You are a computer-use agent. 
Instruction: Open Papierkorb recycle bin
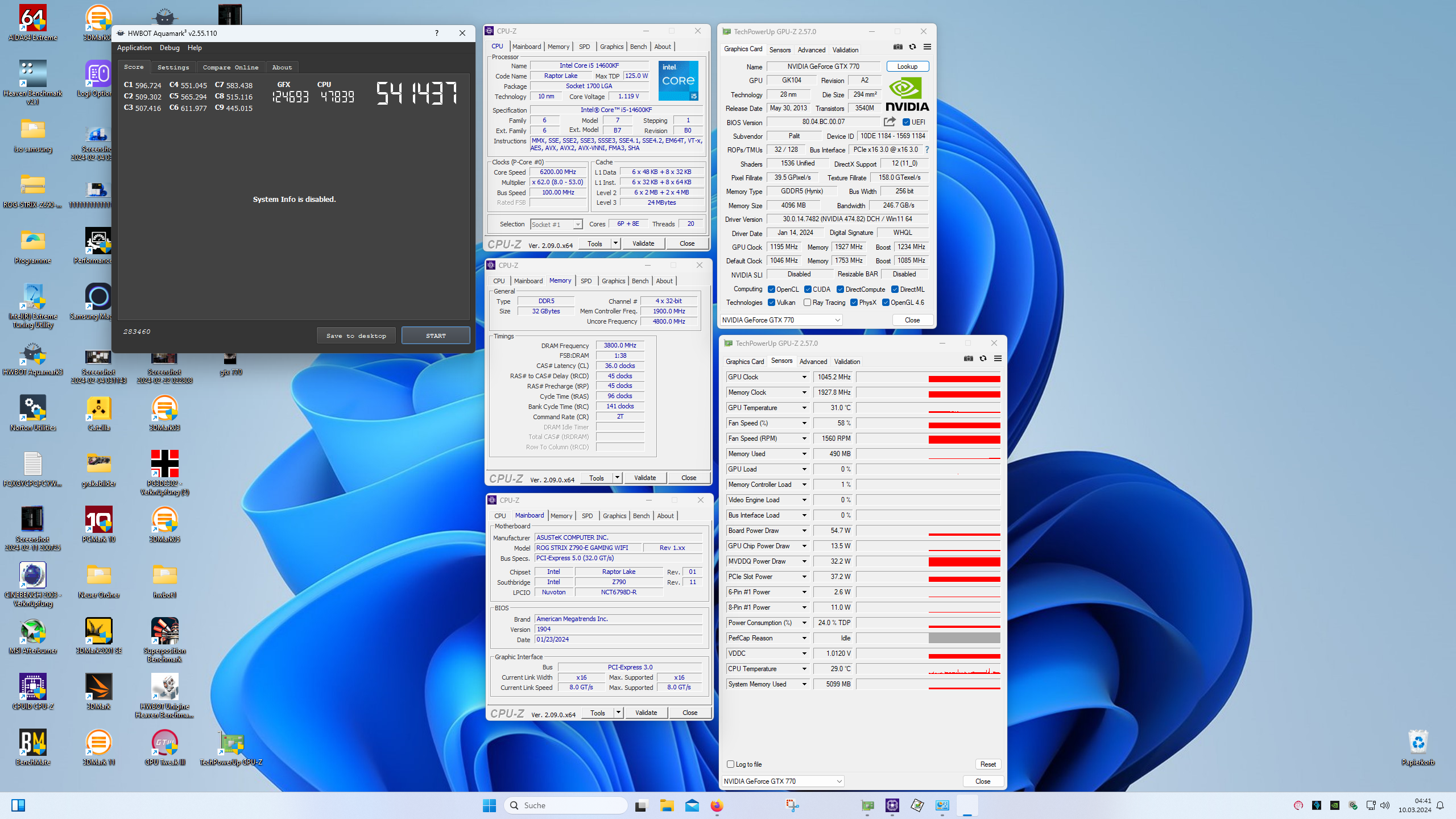pos(1418,747)
